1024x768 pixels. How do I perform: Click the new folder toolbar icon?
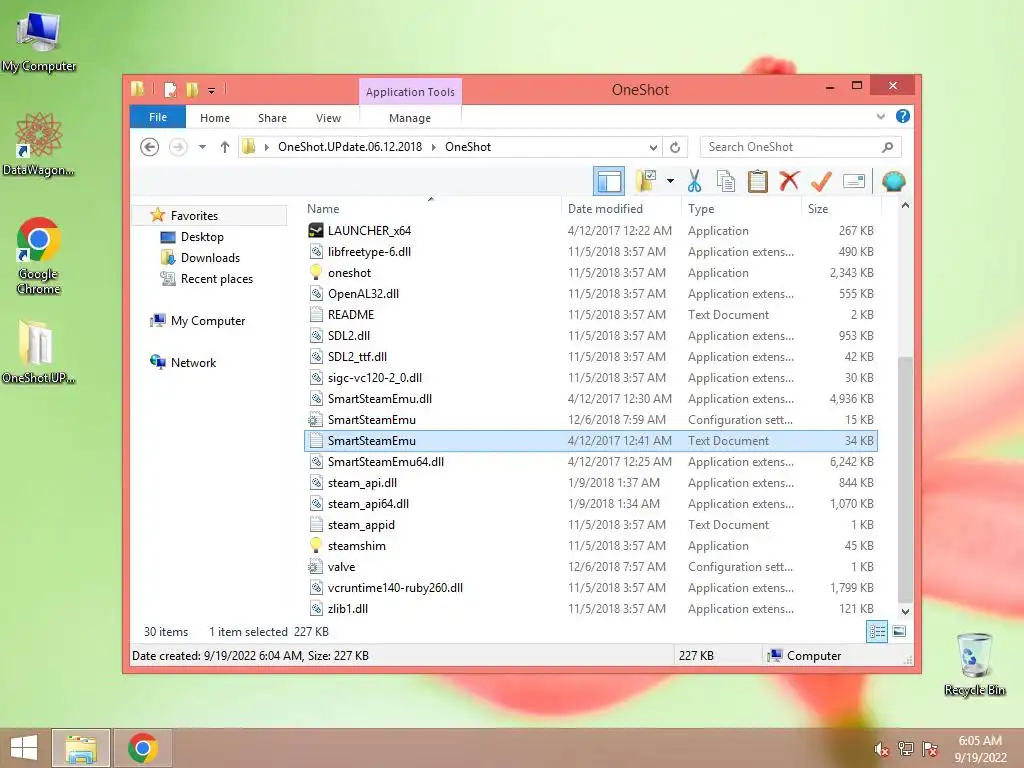click(x=646, y=182)
